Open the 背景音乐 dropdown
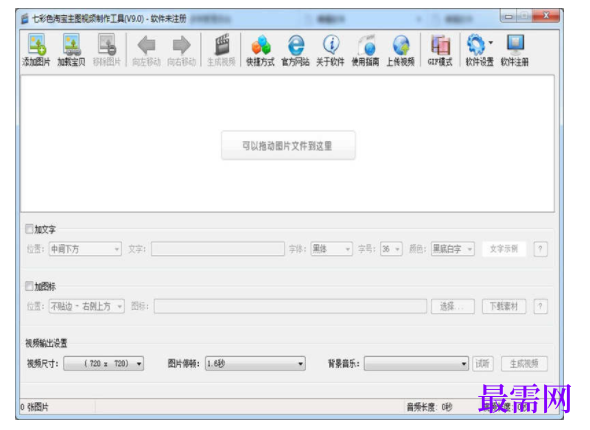 [416, 364]
